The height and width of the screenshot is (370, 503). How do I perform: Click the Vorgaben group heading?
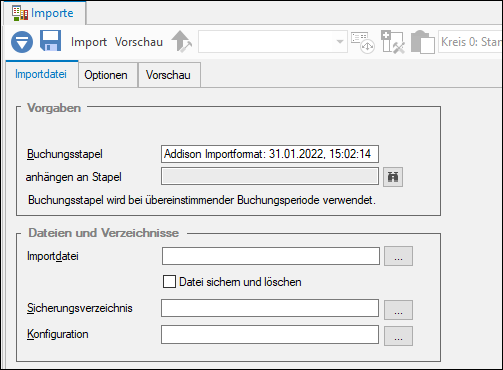pyautogui.click(x=54, y=108)
